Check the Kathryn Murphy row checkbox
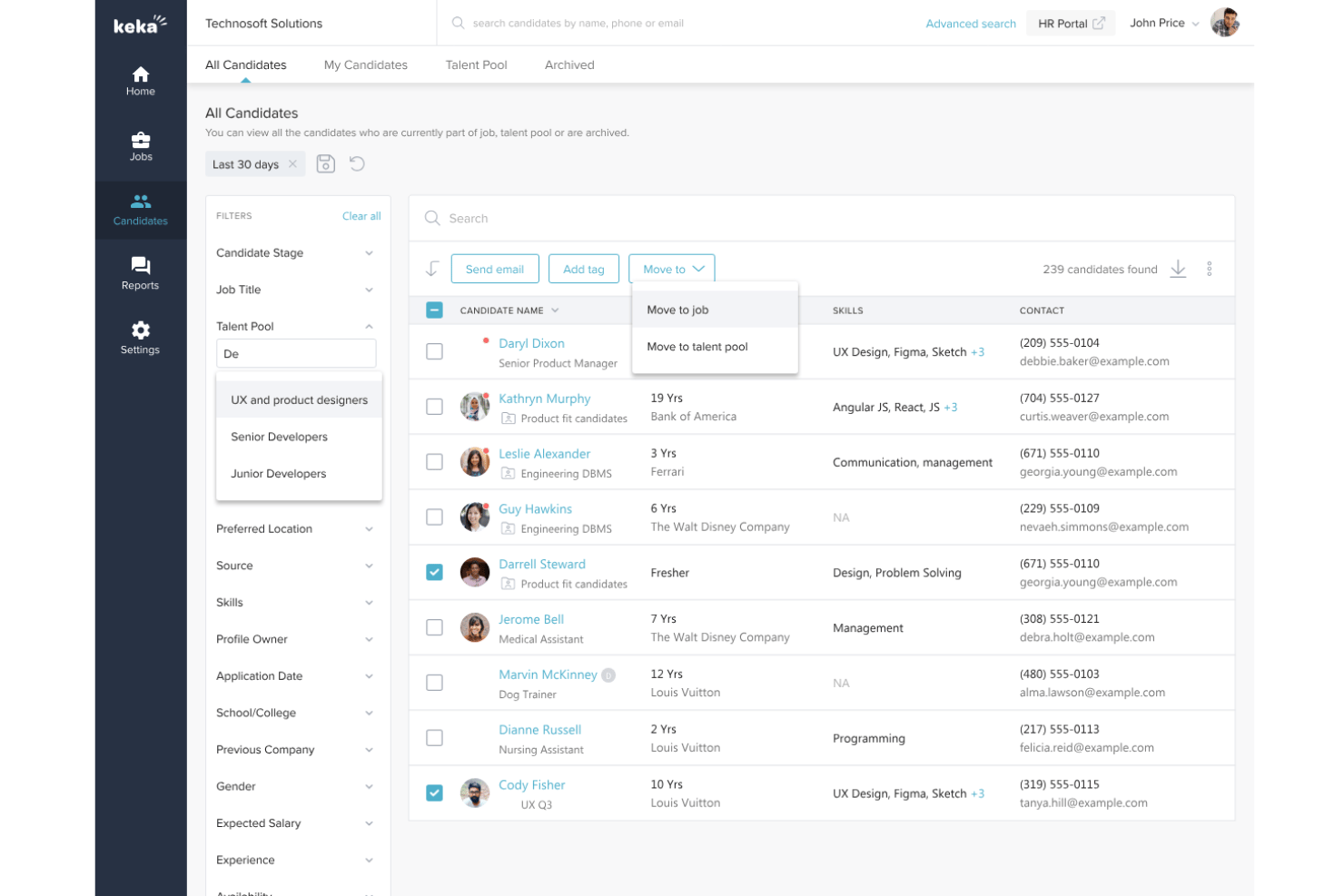 [x=435, y=407]
